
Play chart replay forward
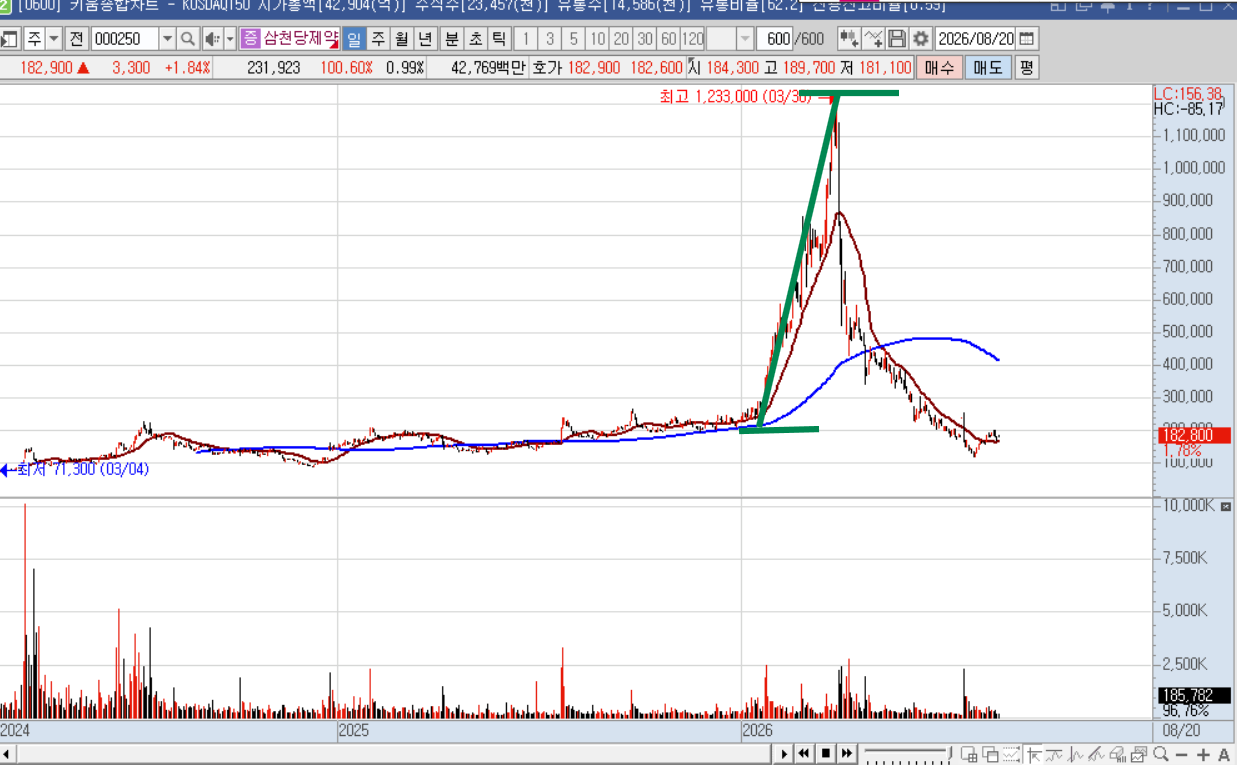(785, 753)
